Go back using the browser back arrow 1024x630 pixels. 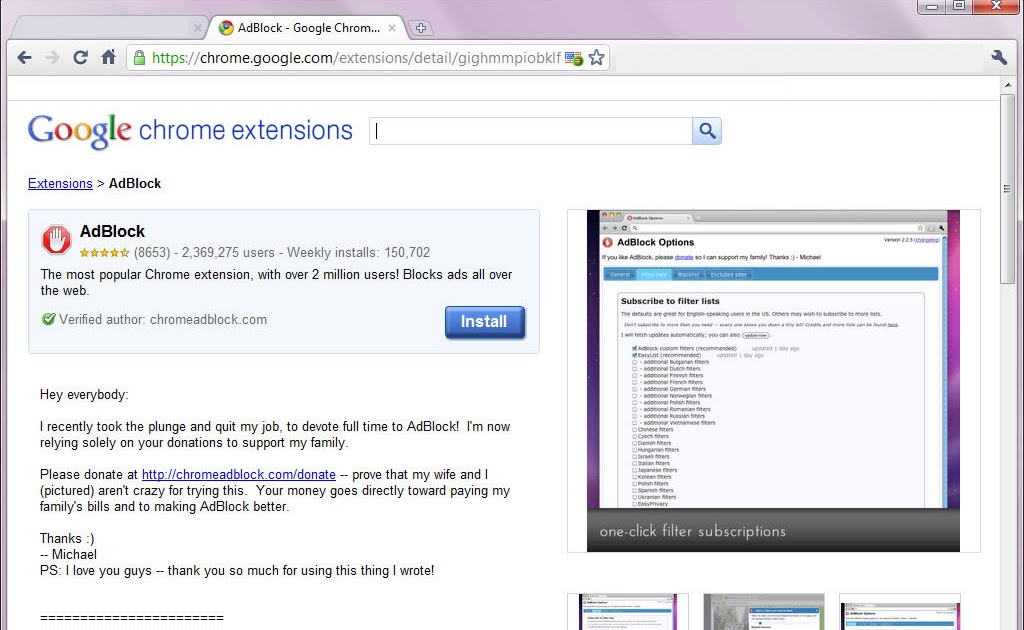click(25, 57)
